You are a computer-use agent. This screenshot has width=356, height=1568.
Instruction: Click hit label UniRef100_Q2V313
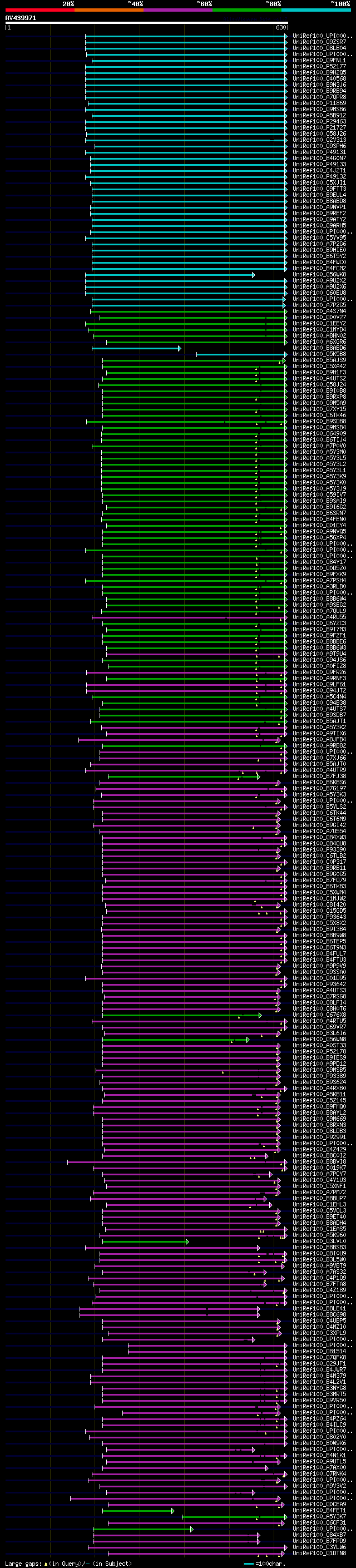tap(319, 140)
